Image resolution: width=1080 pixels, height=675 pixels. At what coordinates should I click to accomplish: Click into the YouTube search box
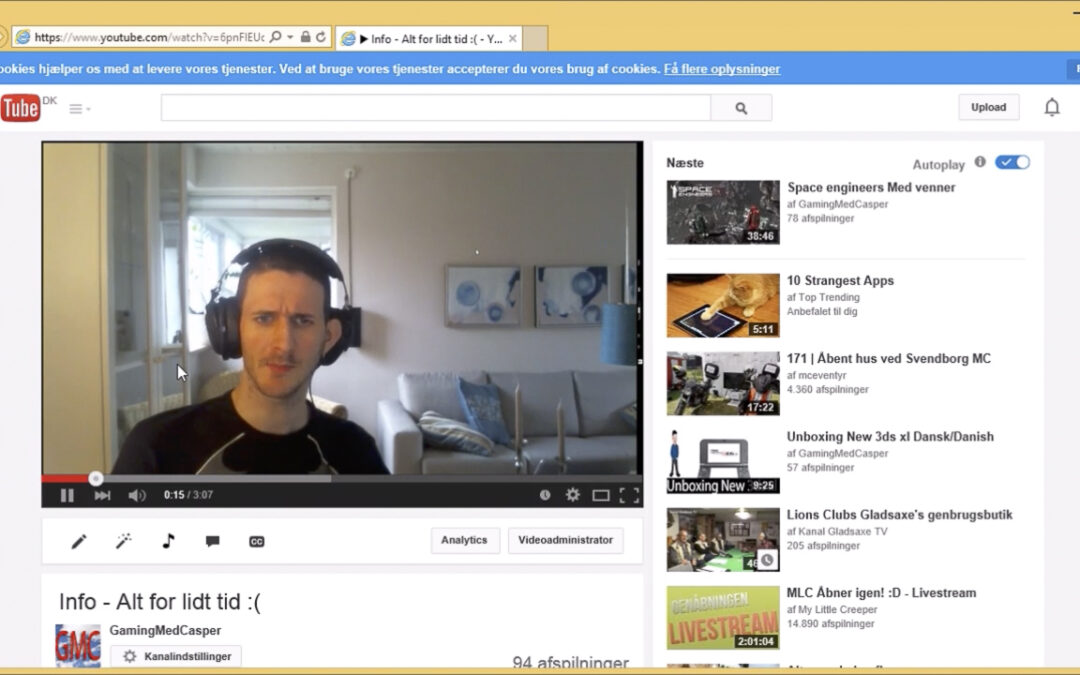point(436,108)
